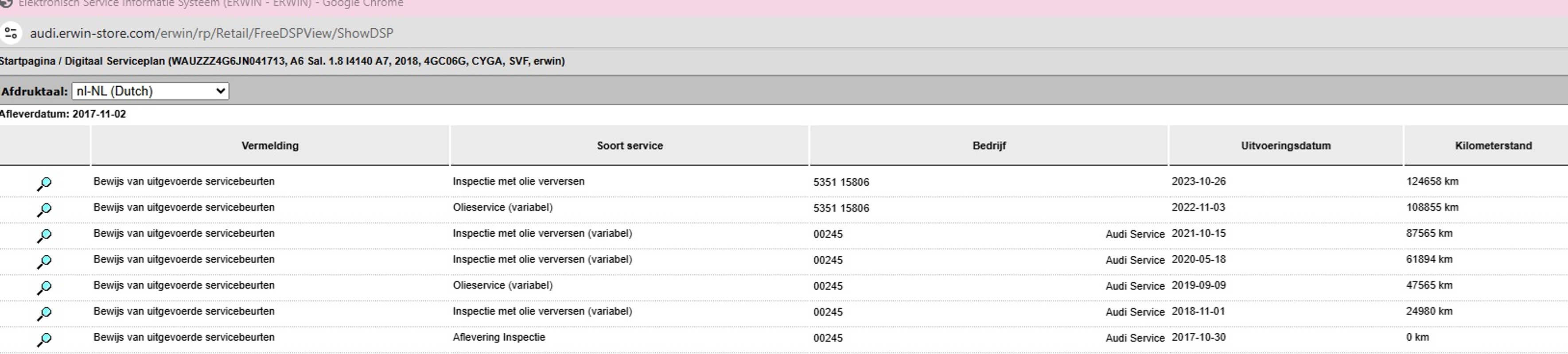This screenshot has height=354, width=1568.
Task: Click the date 2021-10-15
Action: 1198,234
